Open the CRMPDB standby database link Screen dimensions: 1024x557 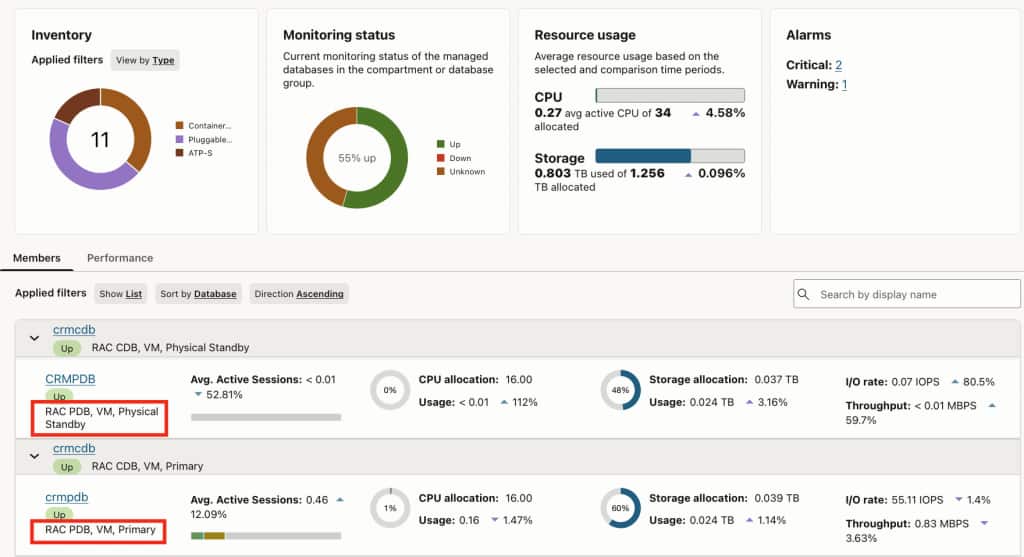(71, 379)
